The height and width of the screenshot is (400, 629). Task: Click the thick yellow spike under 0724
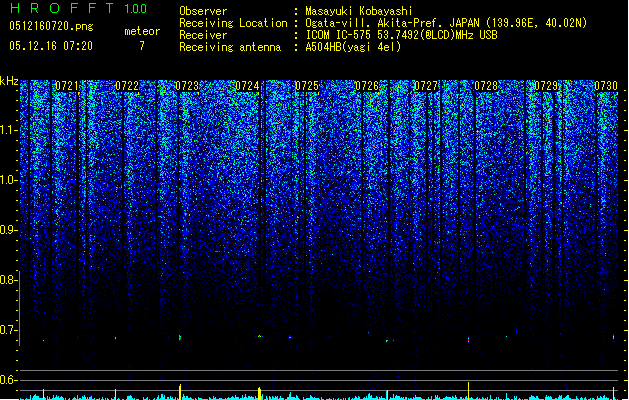260,393
